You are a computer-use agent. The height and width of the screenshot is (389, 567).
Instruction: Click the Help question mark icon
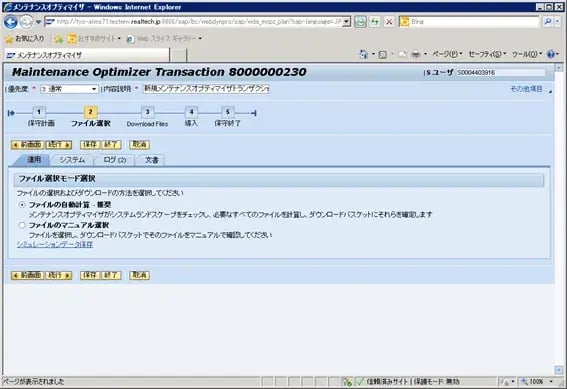click(x=551, y=54)
